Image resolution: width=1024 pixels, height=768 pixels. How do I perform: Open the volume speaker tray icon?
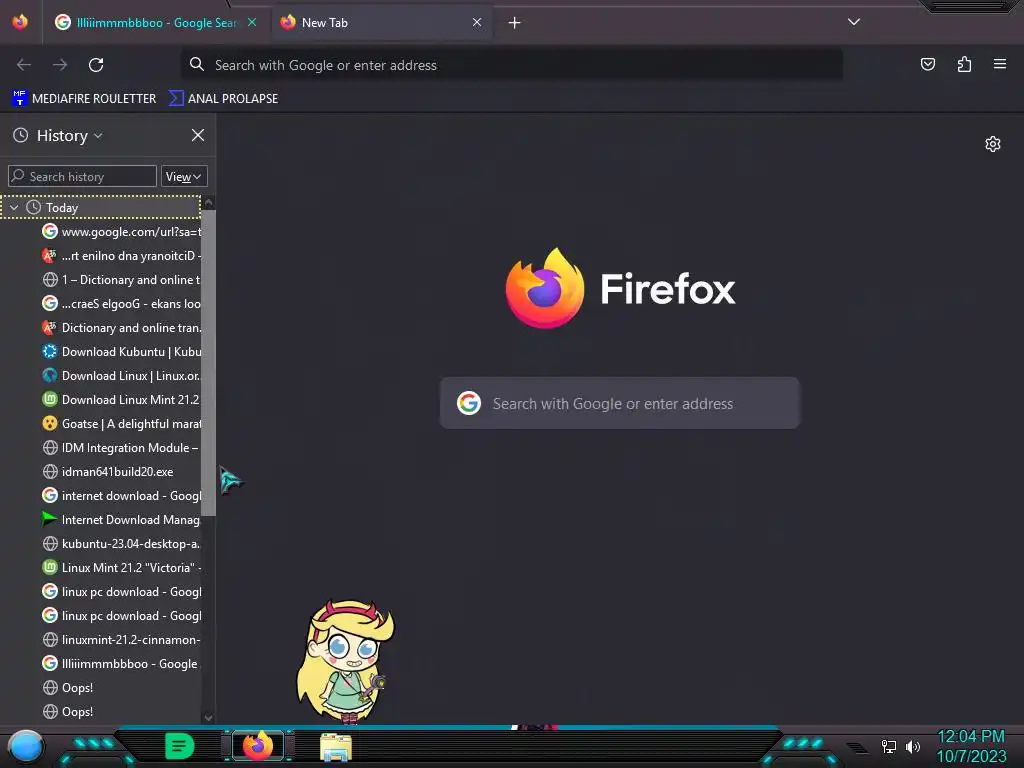pyautogui.click(x=913, y=746)
